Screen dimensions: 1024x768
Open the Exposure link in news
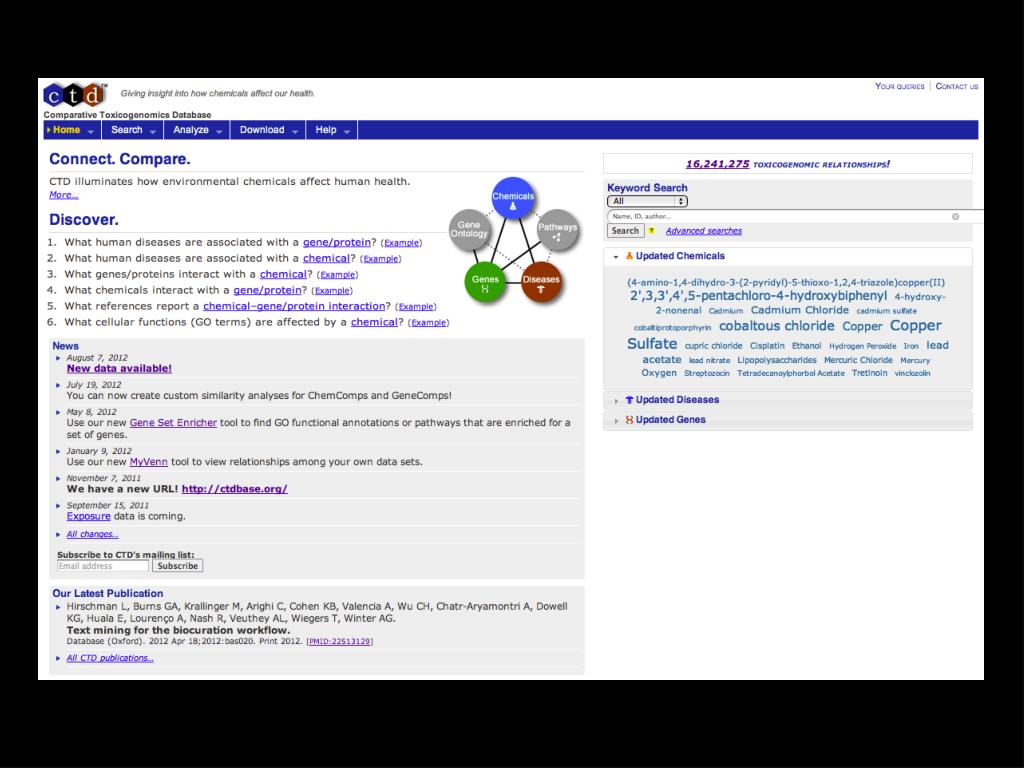(x=88, y=516)
